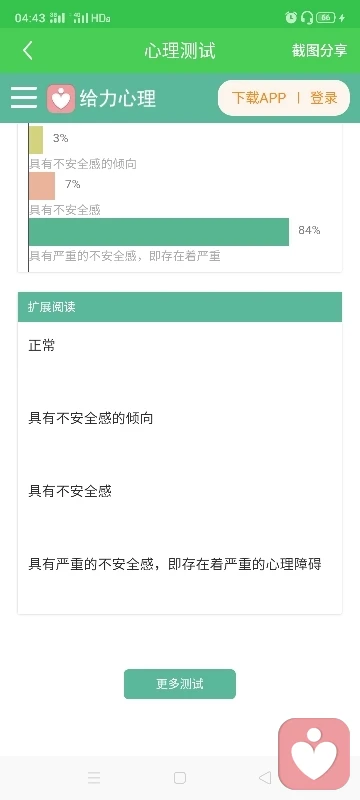
Task: Select the green 84% result bar
Action: [159, 232]
